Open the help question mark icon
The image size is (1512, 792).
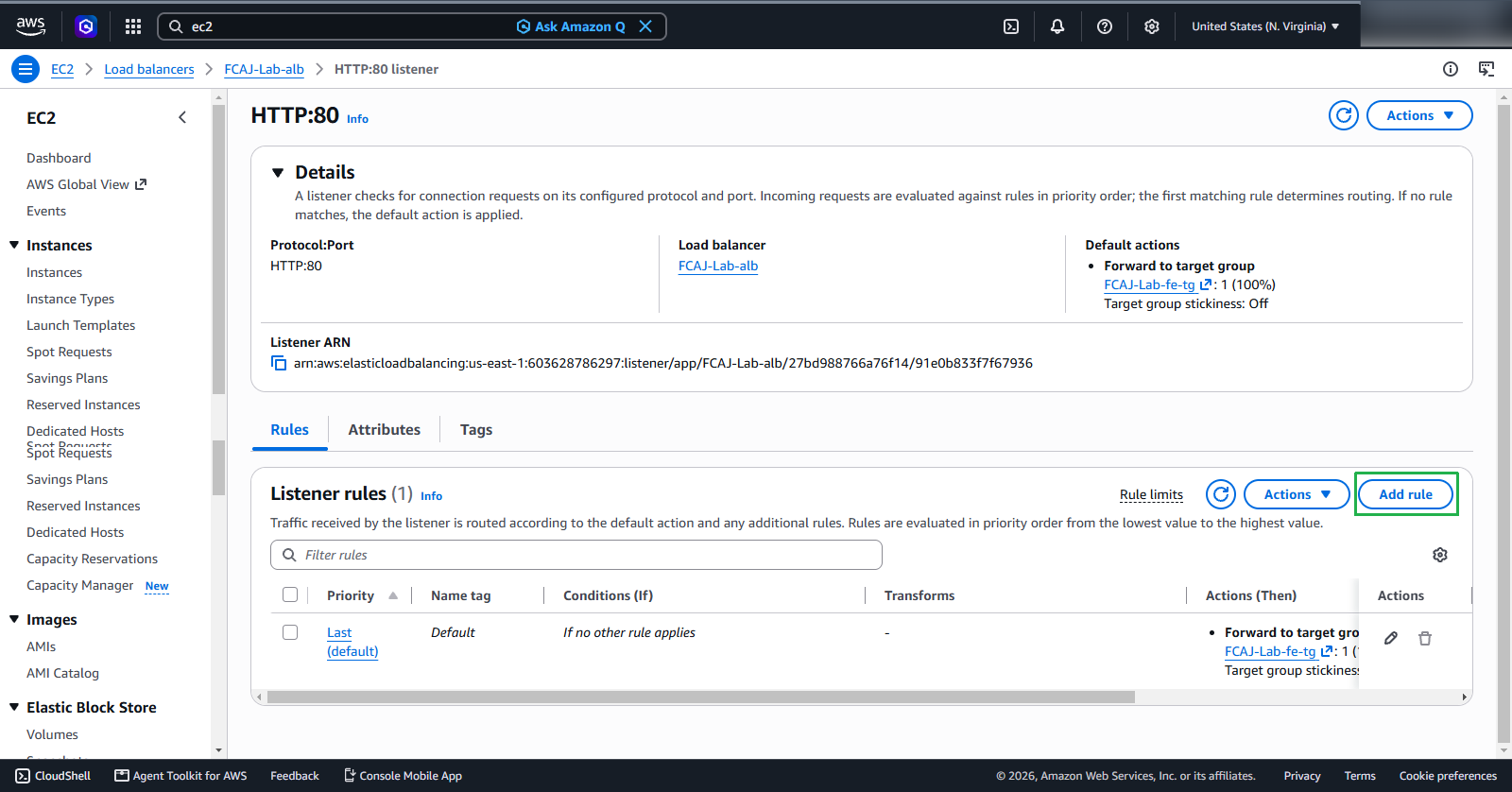(1105, 26)
